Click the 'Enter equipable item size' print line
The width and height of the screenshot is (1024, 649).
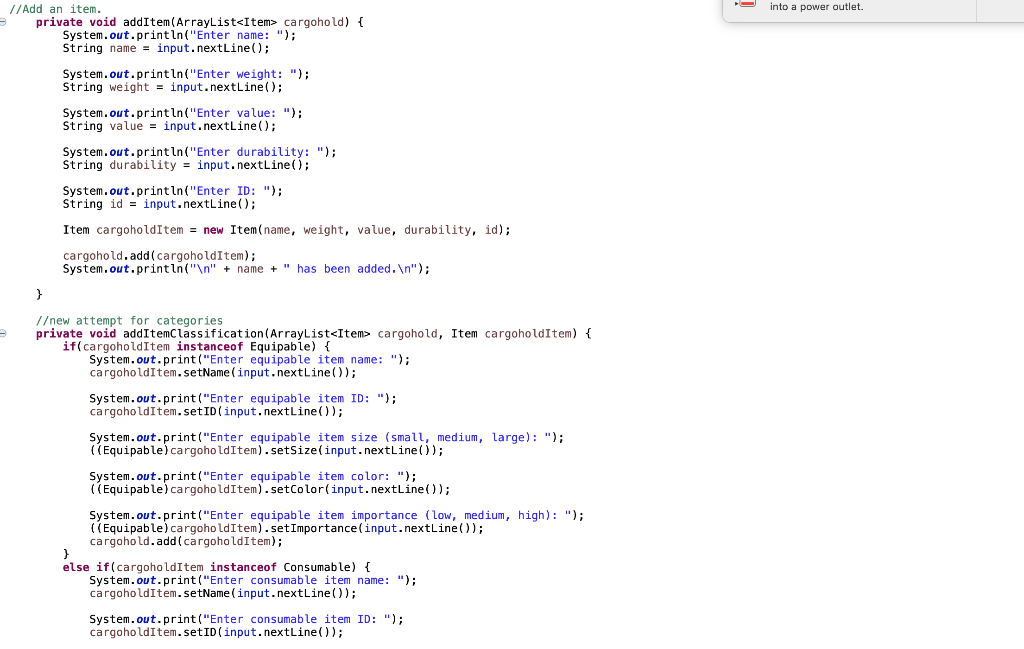coord(327,438)
